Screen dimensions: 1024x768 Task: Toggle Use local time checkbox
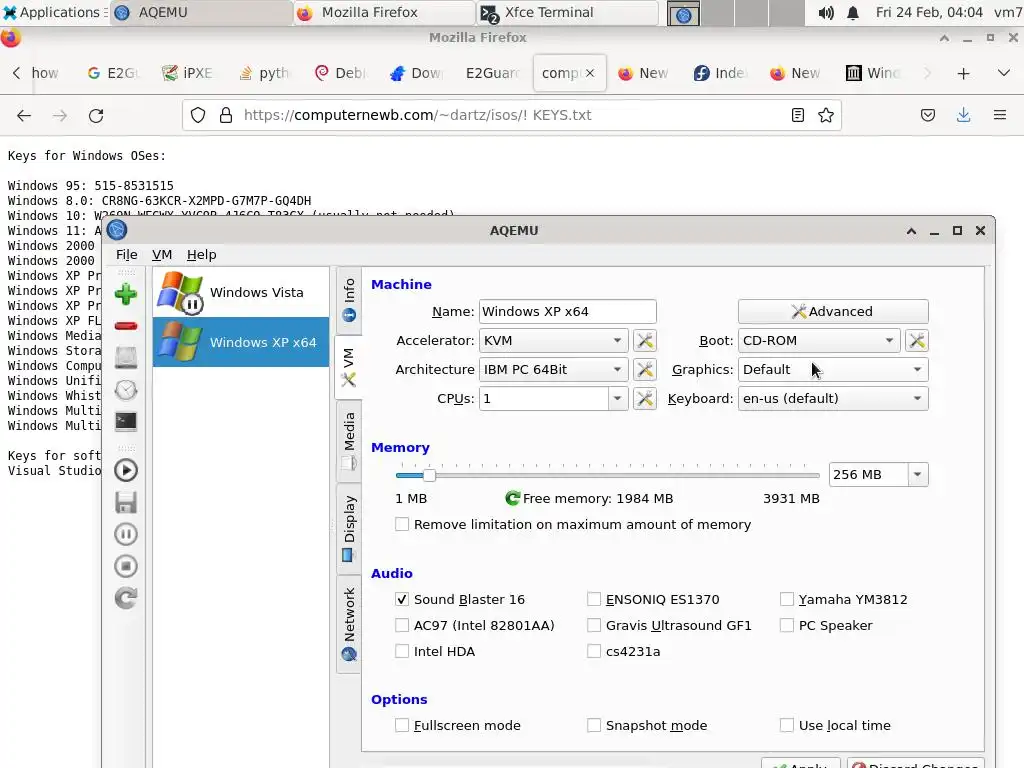point(787,725)
